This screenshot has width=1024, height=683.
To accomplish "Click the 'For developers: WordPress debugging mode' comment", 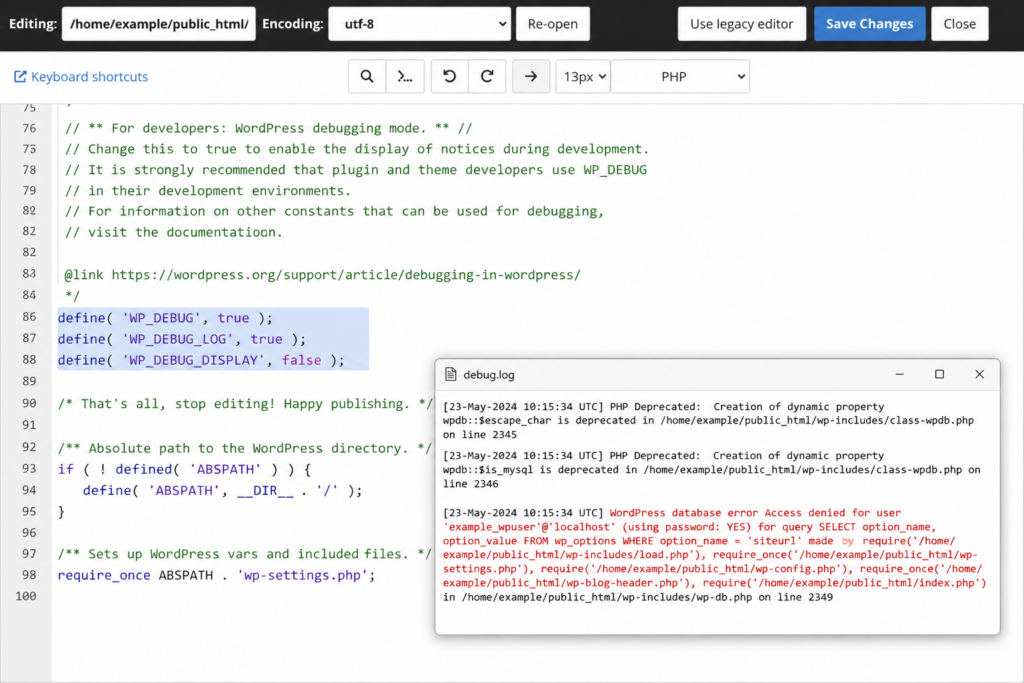I will tap(268, 128).
